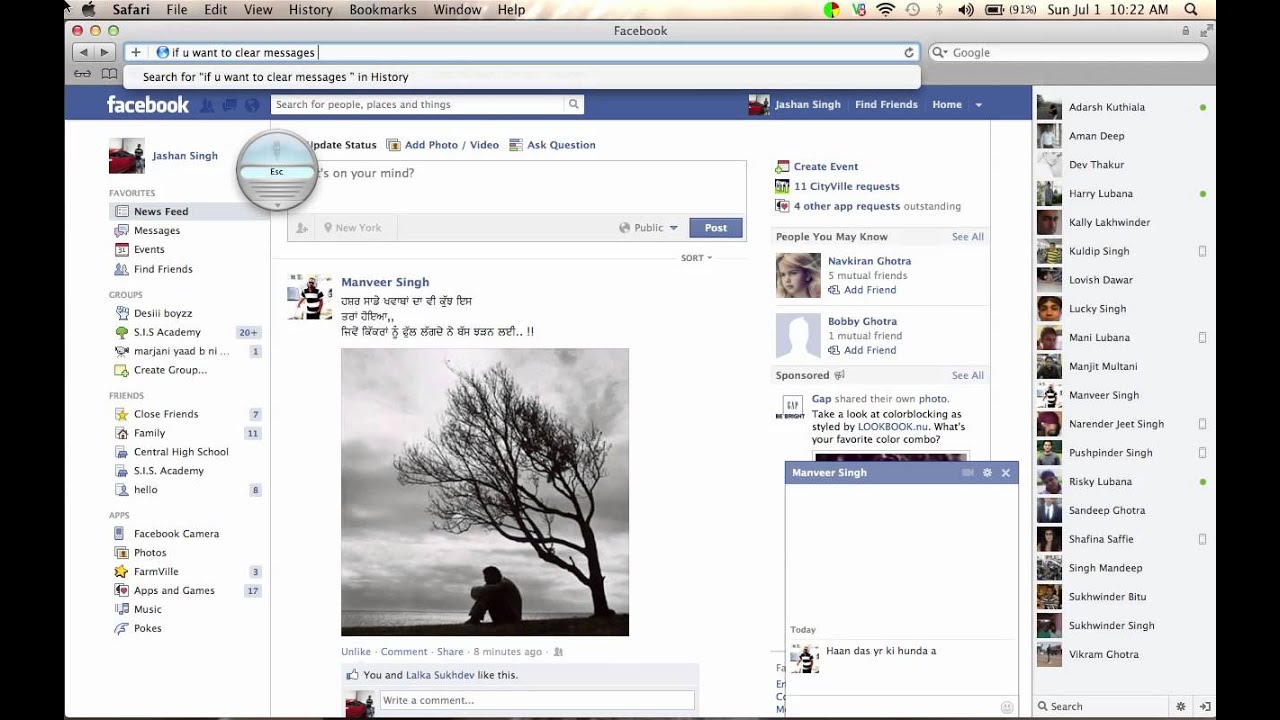Screen dimensions: 1280x720
Task: Open the Close Friends list
Action: click(x=166, y=414)
